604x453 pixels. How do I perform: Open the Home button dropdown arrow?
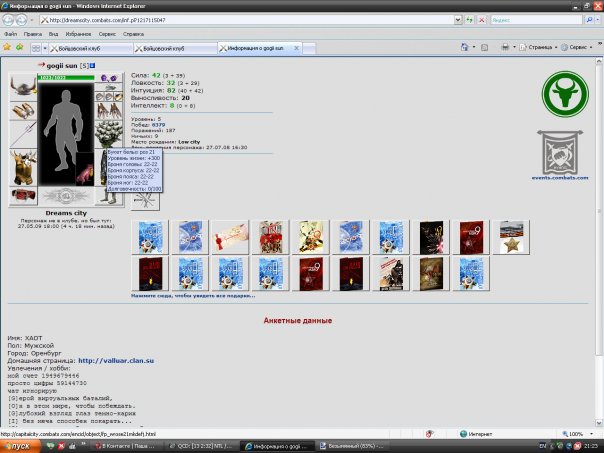474,47
